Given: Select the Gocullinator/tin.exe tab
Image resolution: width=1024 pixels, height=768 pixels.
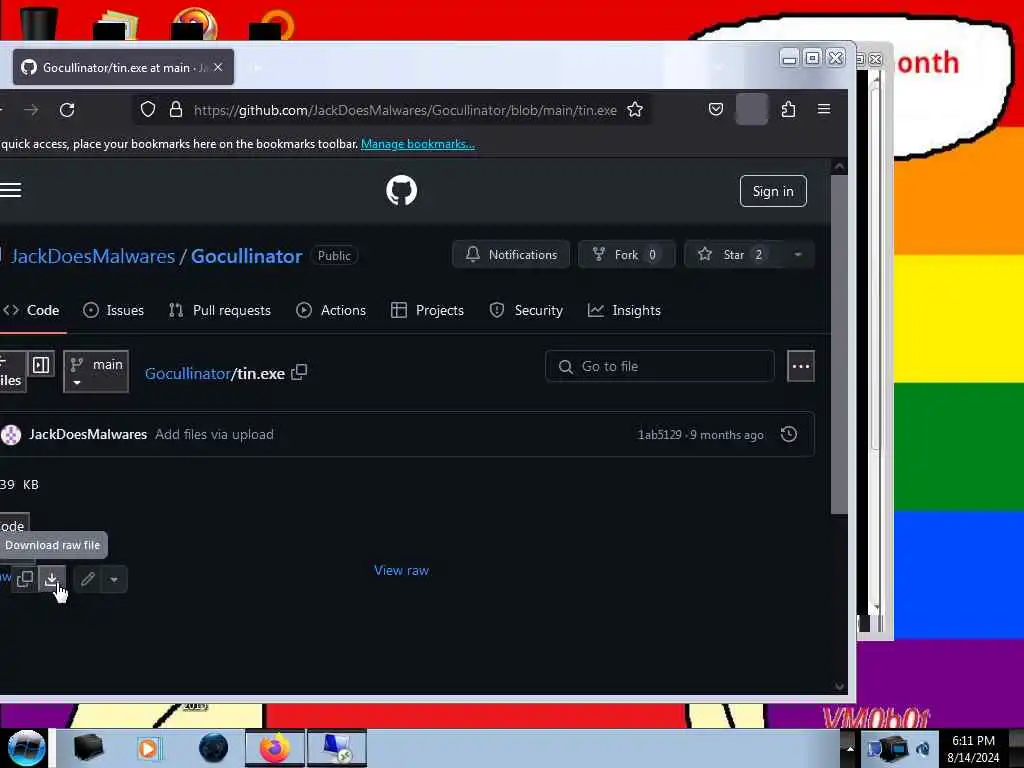Looking at the screenshot, I should pyautogui.click(x=123, y=67).
